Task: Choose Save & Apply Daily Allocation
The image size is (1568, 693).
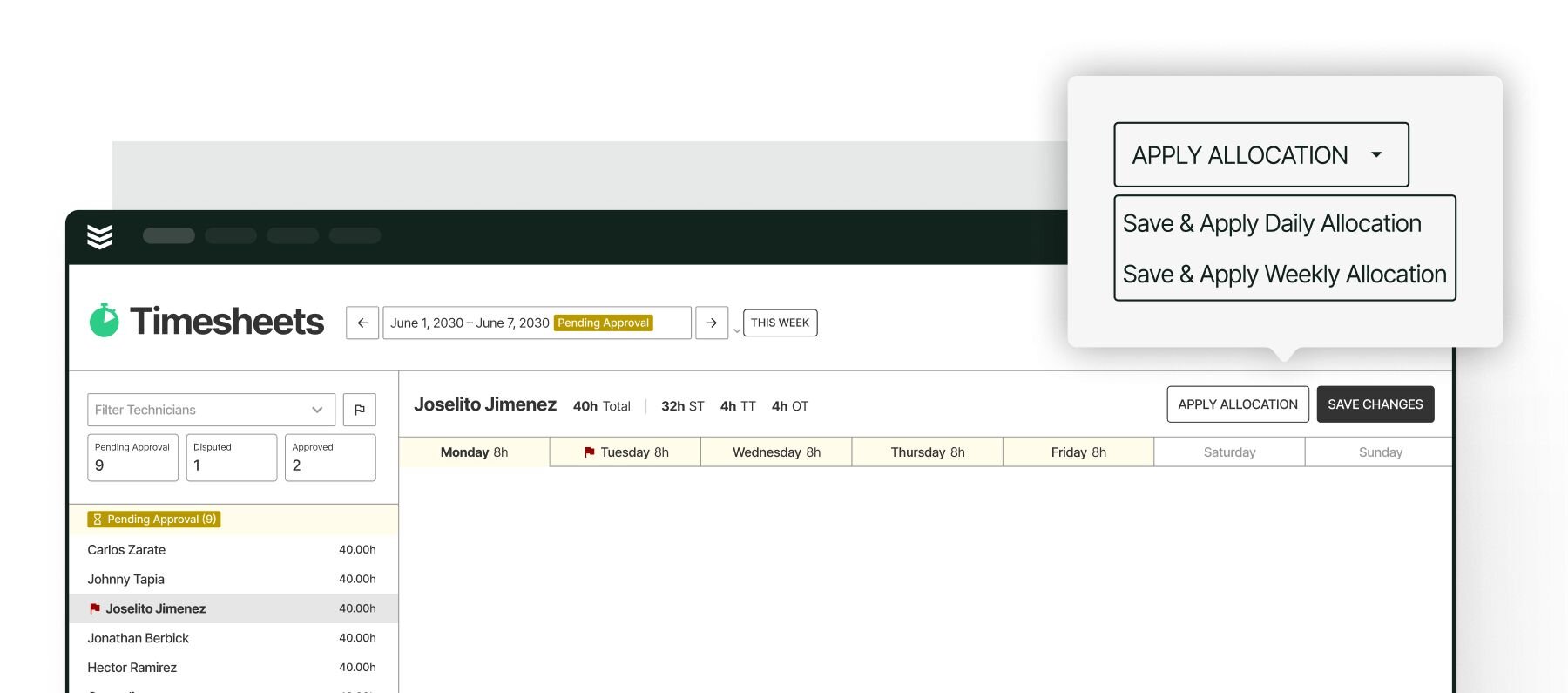Action: pyautogui.click(x=1272, y=223)
